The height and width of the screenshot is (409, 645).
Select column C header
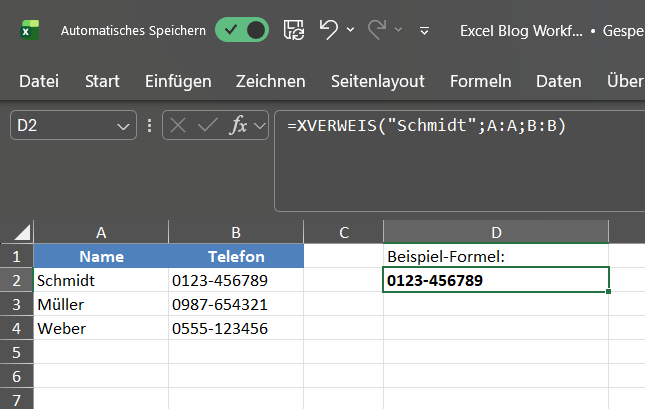(x=344, y=232)
